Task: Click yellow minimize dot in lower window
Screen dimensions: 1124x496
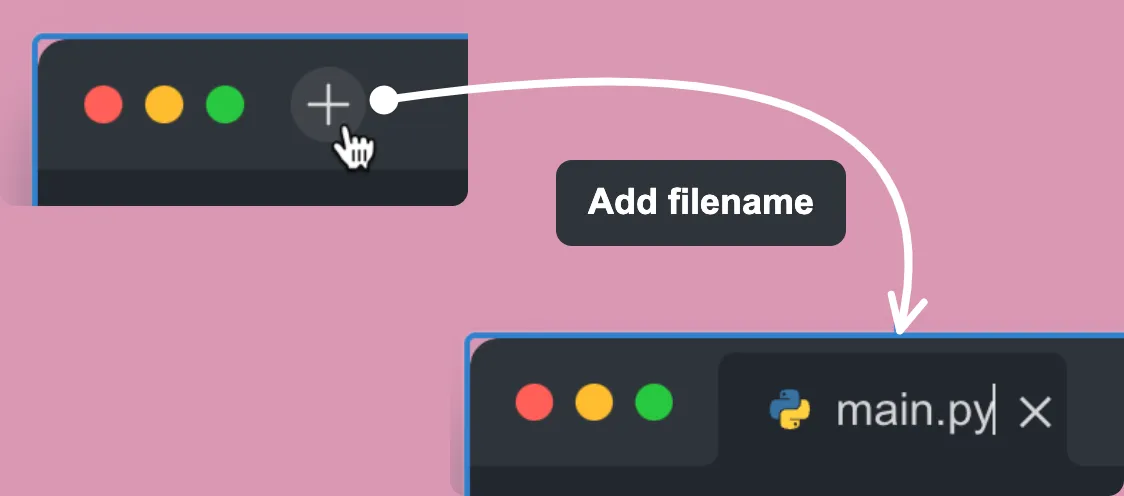Action: click(594, 402)
